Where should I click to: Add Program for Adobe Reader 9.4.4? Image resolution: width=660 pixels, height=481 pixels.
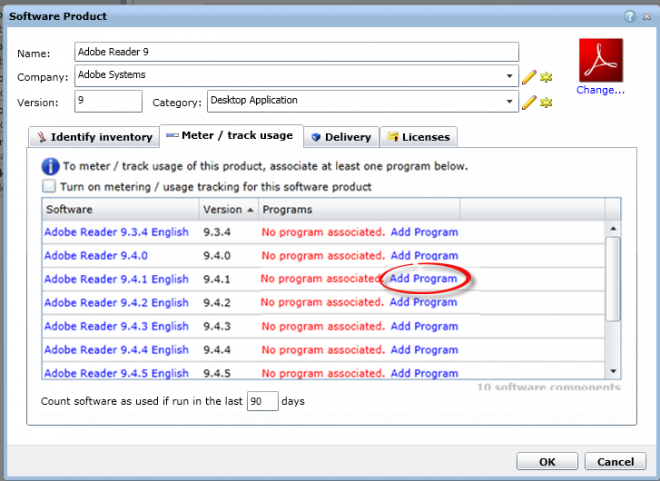(x=424, y=350)
